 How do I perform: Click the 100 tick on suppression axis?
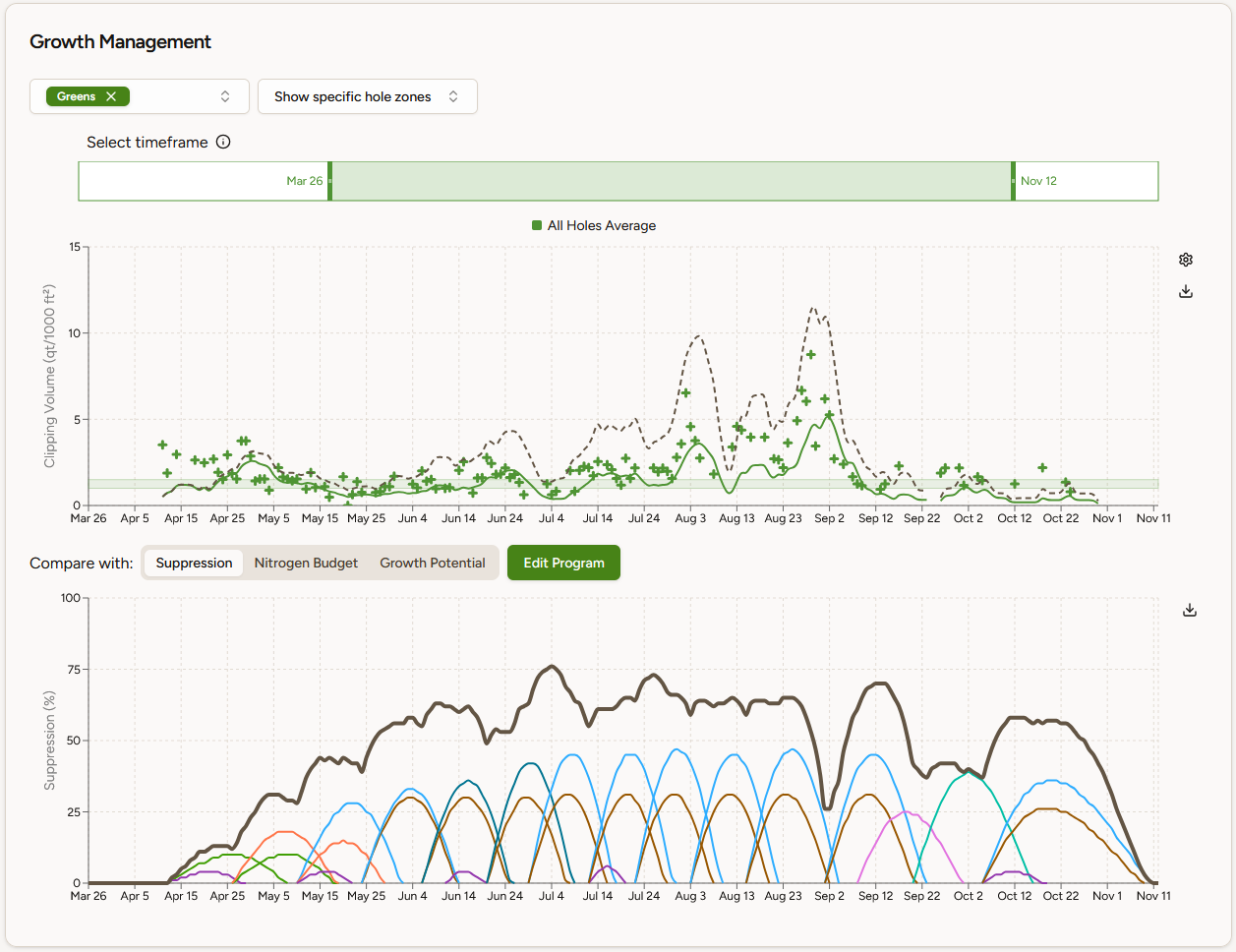click(71, 598)
